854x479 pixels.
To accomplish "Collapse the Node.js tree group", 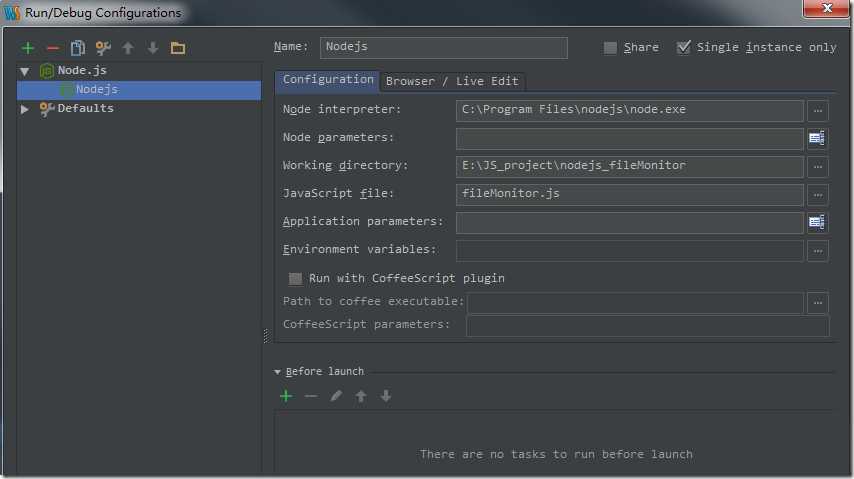I will pyautogui.click(x=25, y=71).
